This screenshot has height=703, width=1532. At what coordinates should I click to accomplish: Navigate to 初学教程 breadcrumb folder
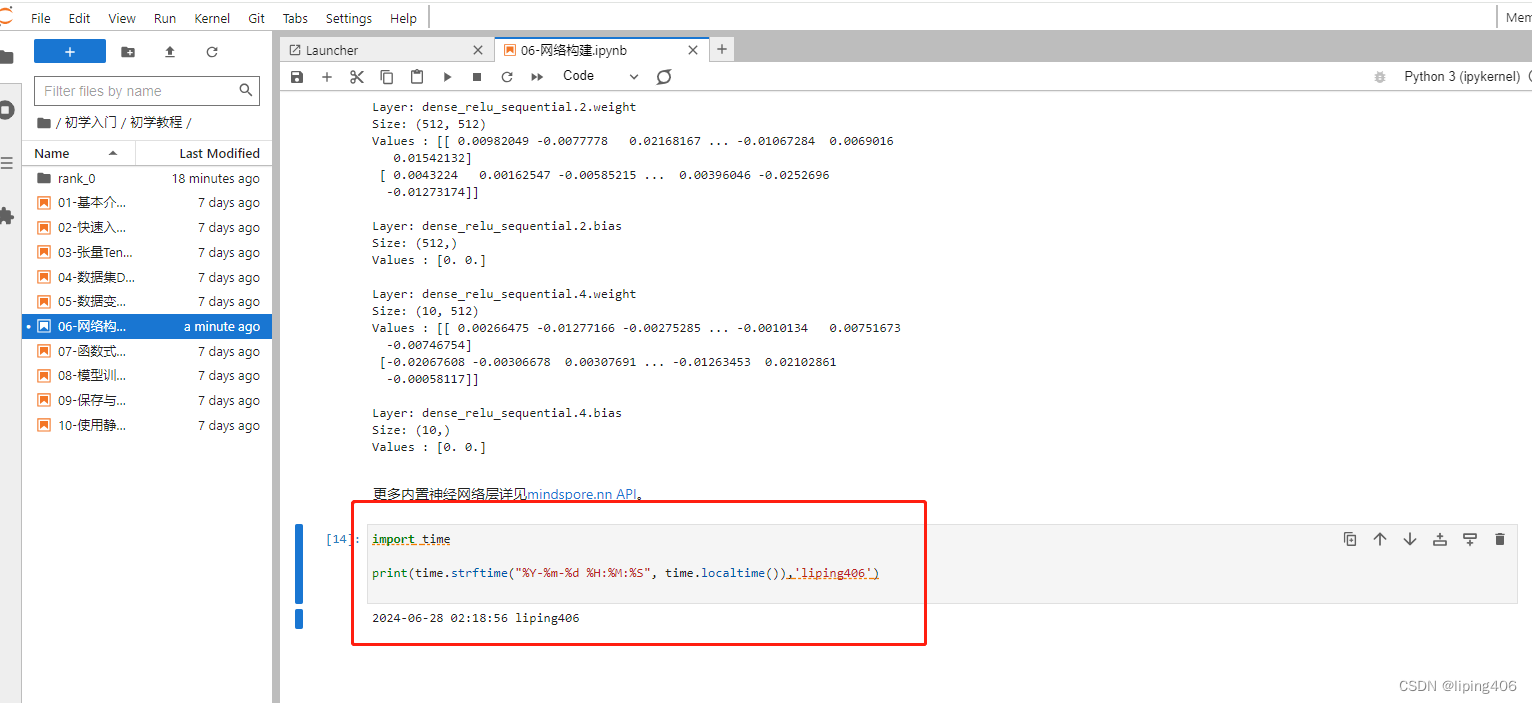pos(157,122)
